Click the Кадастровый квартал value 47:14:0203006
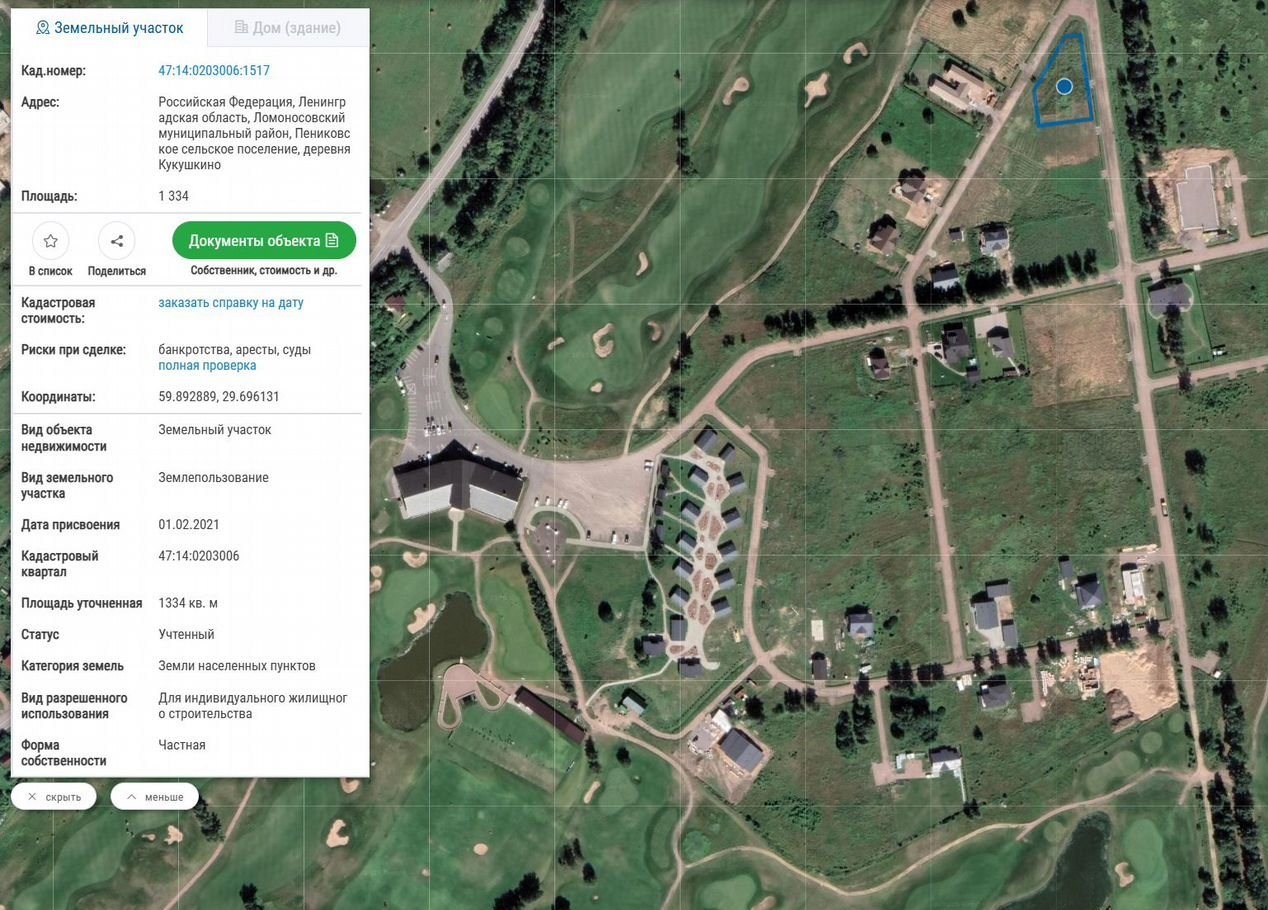1268x910 pixels. [199, 556]
